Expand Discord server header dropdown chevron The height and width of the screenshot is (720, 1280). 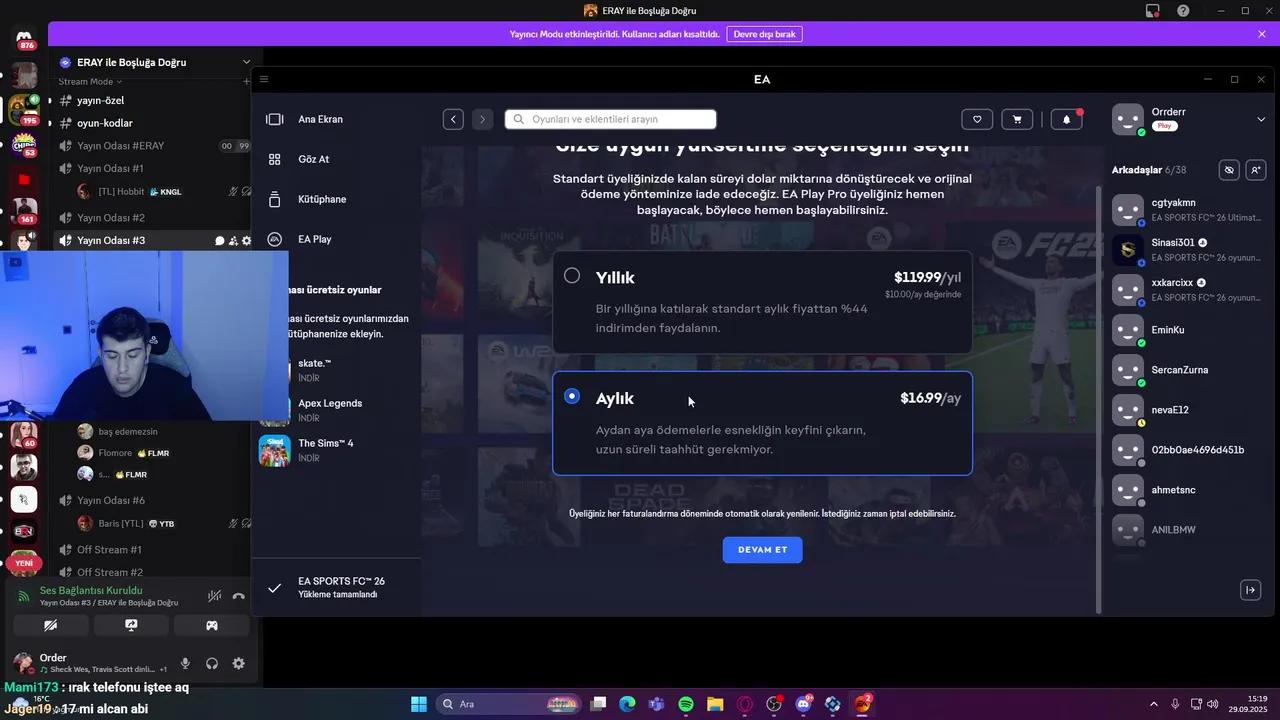(x=246, y=62)
